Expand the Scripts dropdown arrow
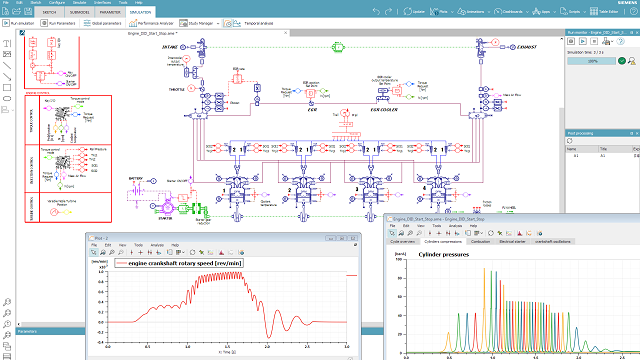 pyautogui.click(x=584, y=12)
